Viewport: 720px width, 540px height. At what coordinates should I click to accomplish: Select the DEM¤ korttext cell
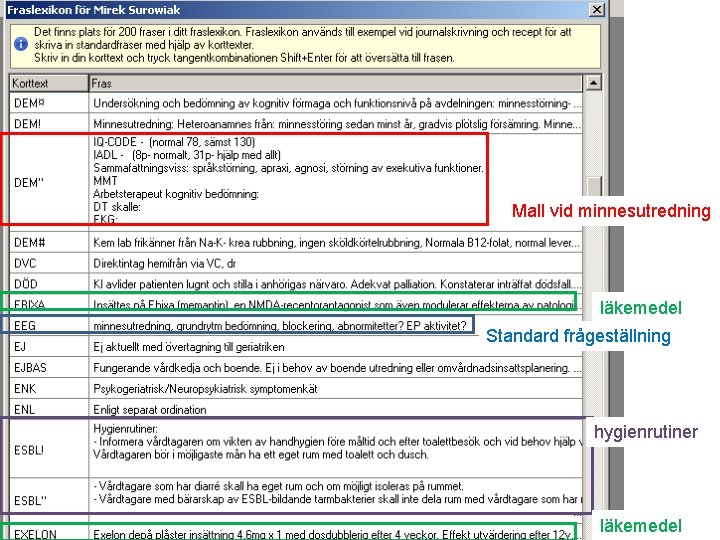[49, 103]
